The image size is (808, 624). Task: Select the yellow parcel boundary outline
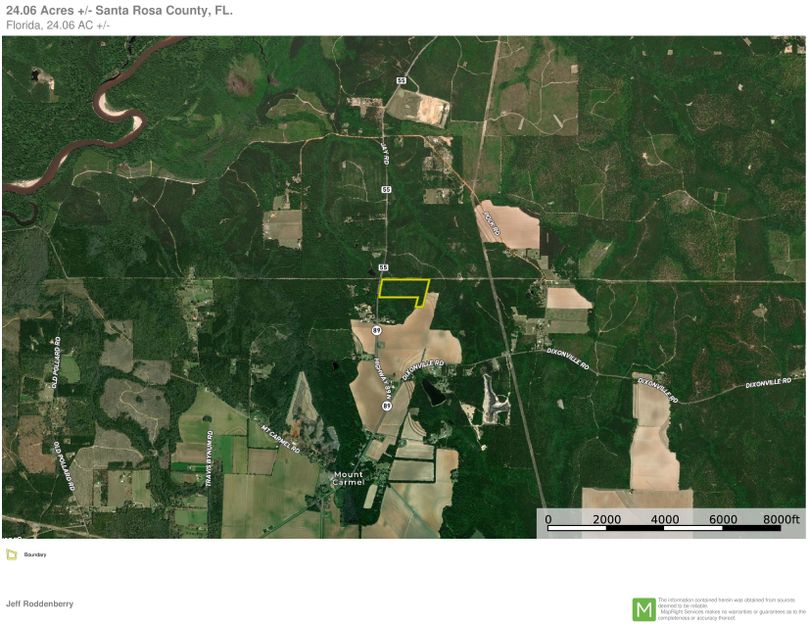405,289
